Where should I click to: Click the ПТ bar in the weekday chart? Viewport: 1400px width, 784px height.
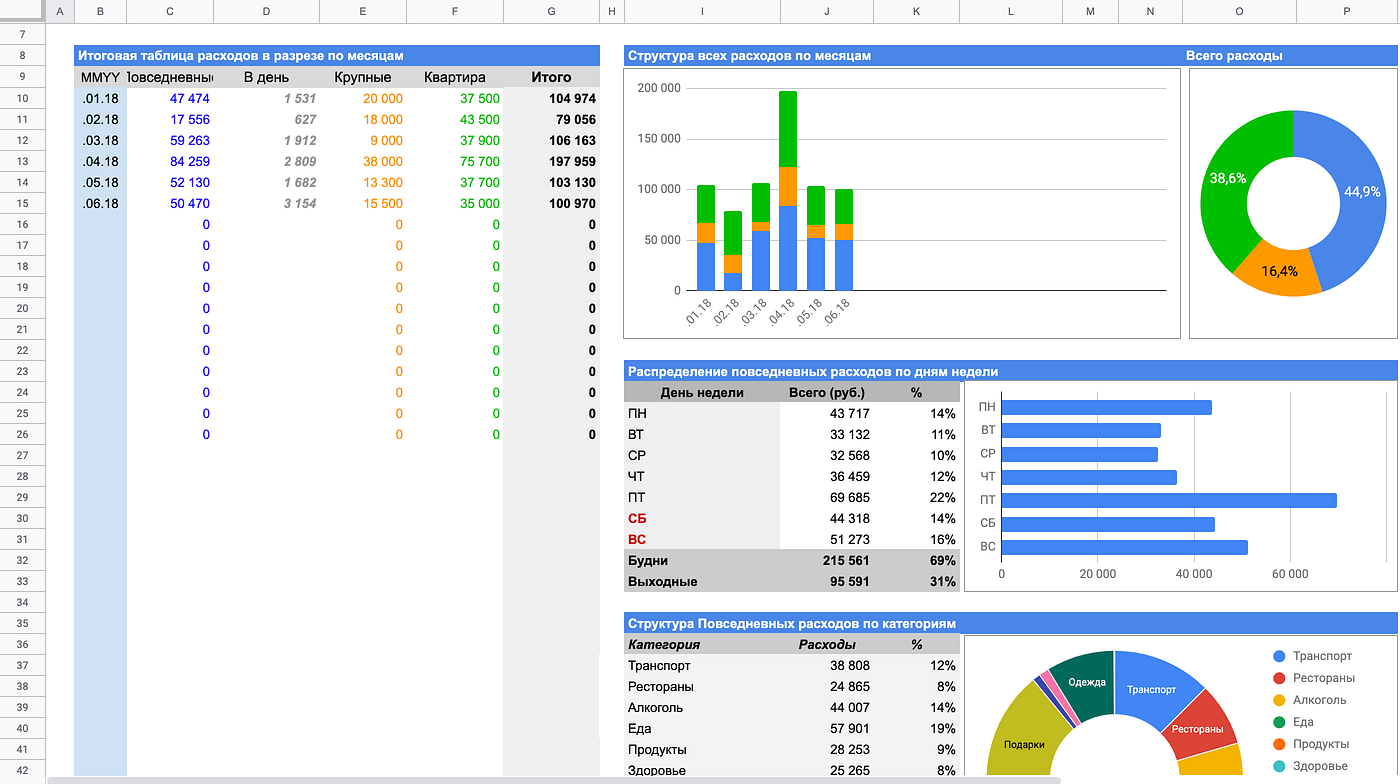click(x=1169, y=500)
